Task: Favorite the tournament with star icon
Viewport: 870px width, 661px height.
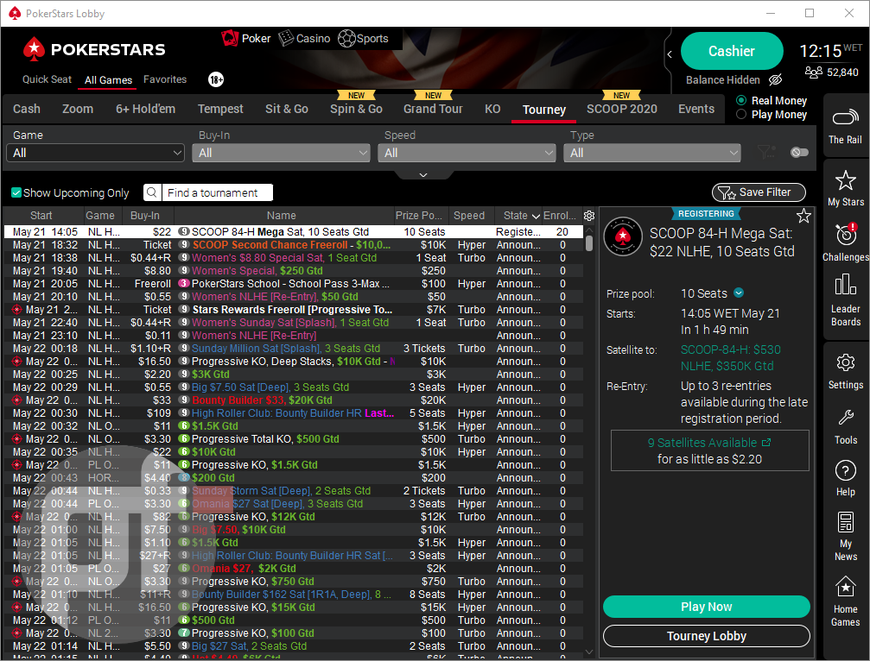Action: [803, 216]
